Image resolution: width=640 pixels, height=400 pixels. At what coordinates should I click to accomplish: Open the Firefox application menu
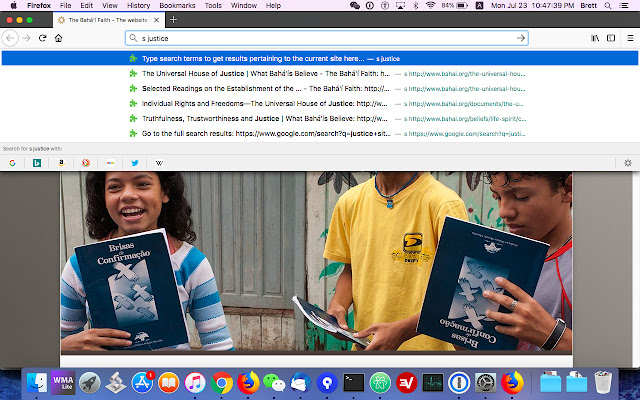coord(39,5)
